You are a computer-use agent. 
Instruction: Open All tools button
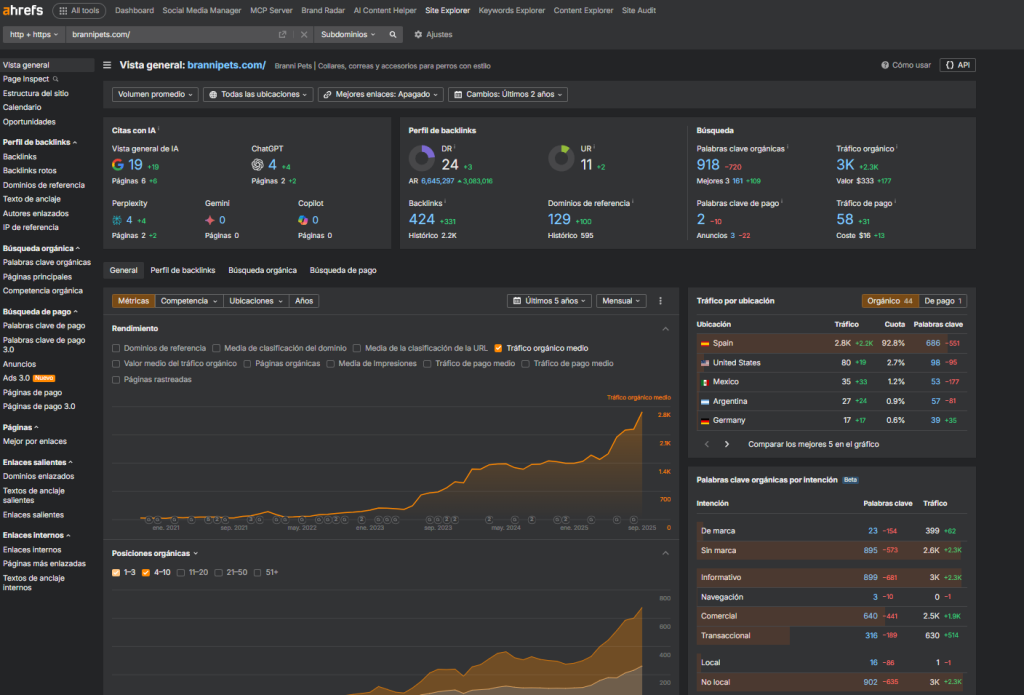pos(79,10)
